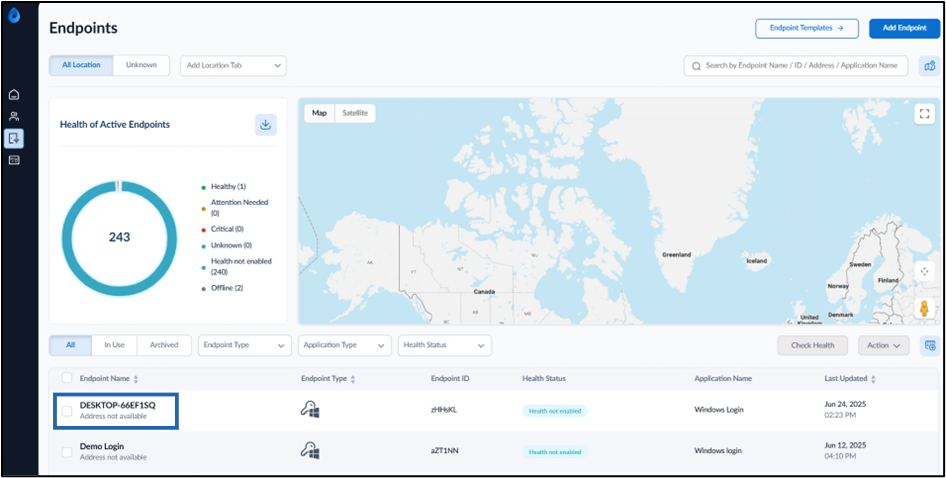Sort by Last Updated column arrows
Viewport: 946px width, 478px height.
point(873,379)
